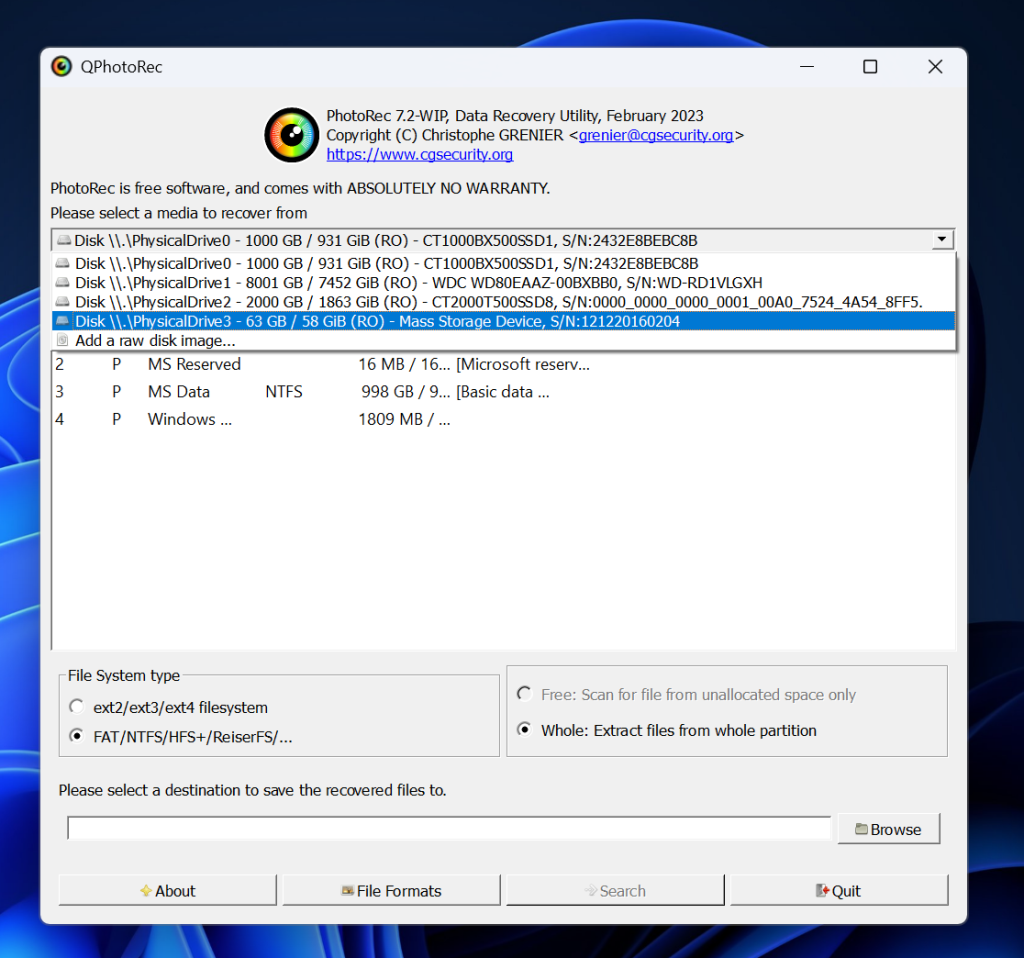The width and height of the screenshot is (1024, 958).
Task: Click the folder icon on Browse button
Action: (x=861, y=829)
